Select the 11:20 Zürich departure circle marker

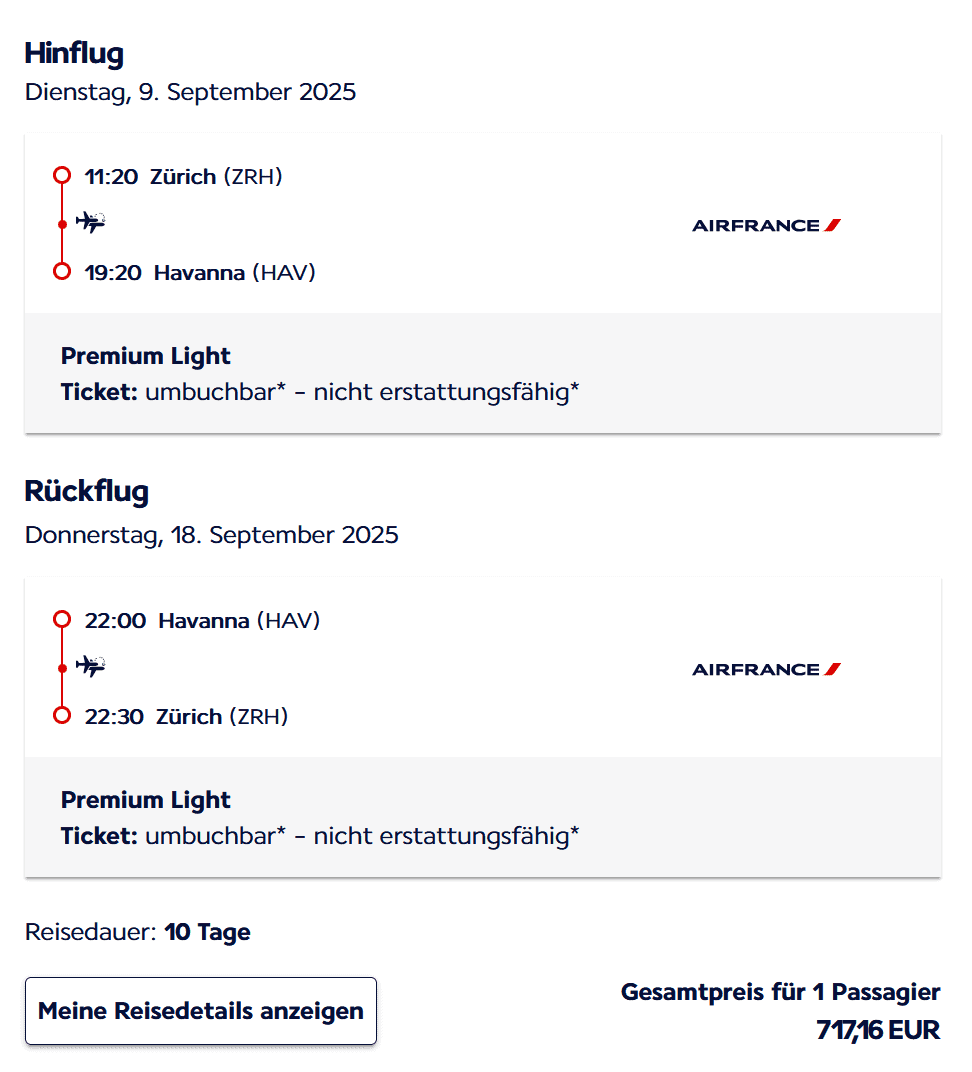(x=62, y=176)
